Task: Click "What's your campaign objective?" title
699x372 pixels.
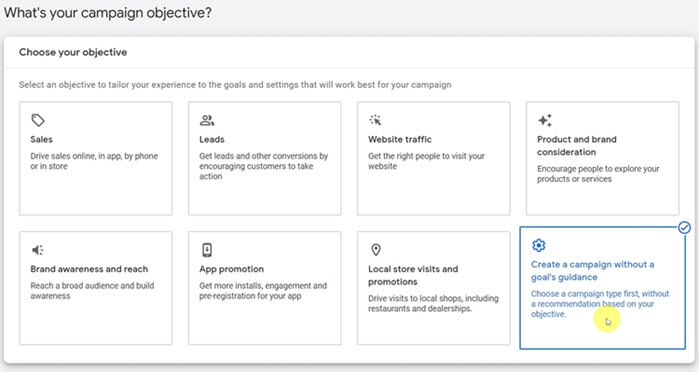Action: pyautogui.click(x=108, y=12)
